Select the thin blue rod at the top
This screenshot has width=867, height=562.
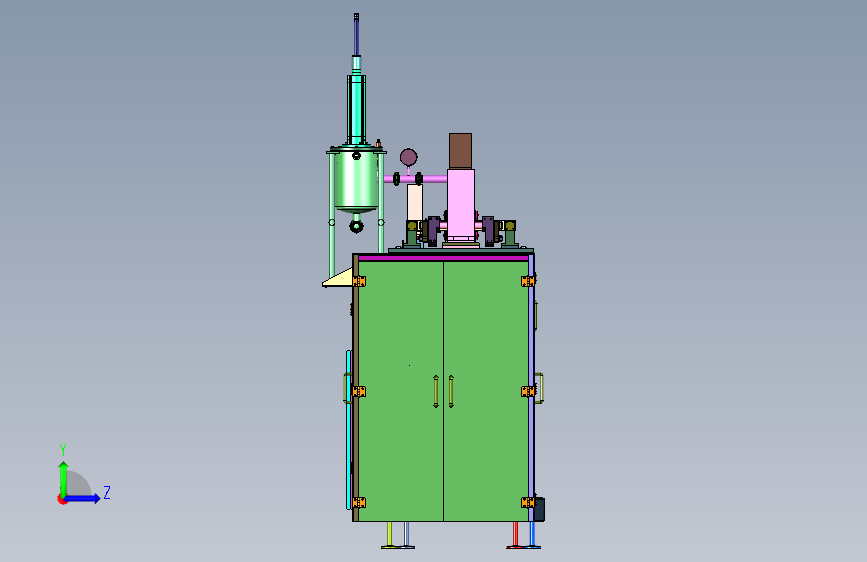point(357,35)
